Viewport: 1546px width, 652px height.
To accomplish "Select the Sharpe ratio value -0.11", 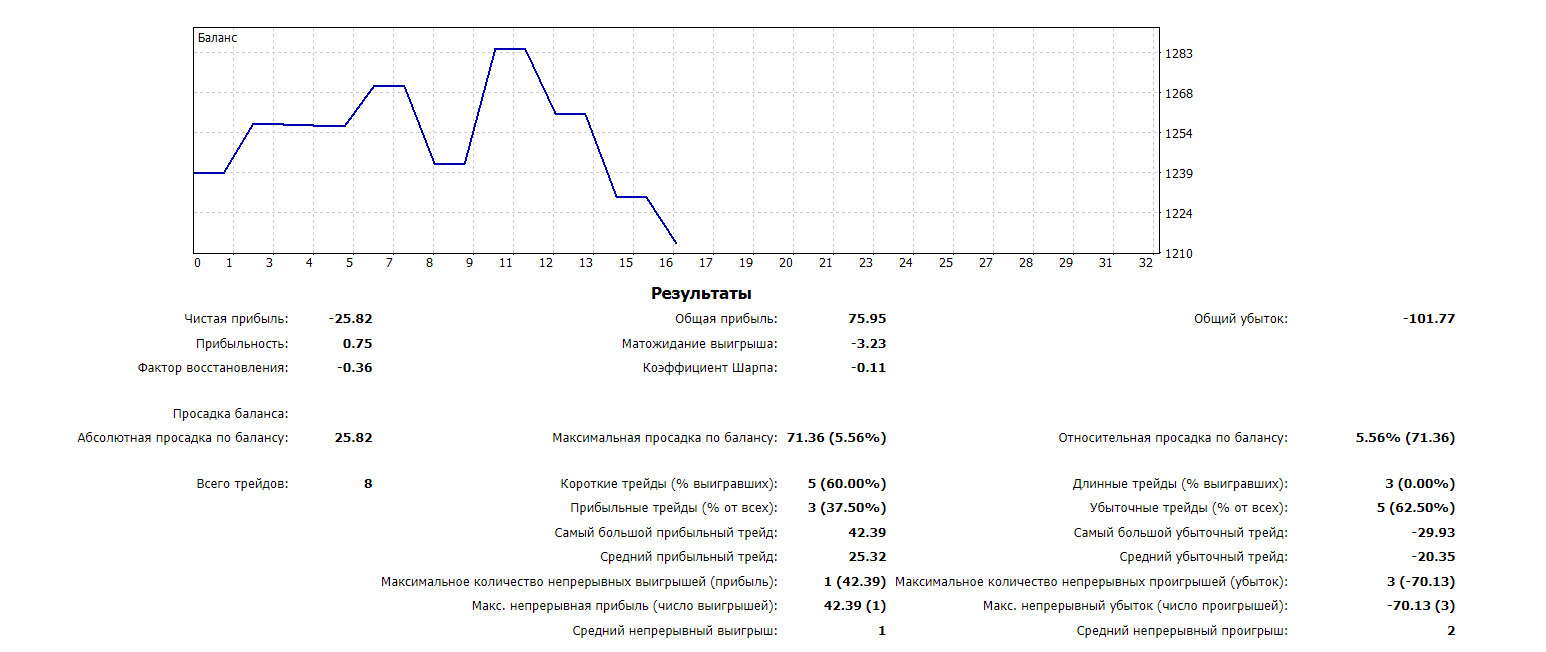I will point(868,367).
